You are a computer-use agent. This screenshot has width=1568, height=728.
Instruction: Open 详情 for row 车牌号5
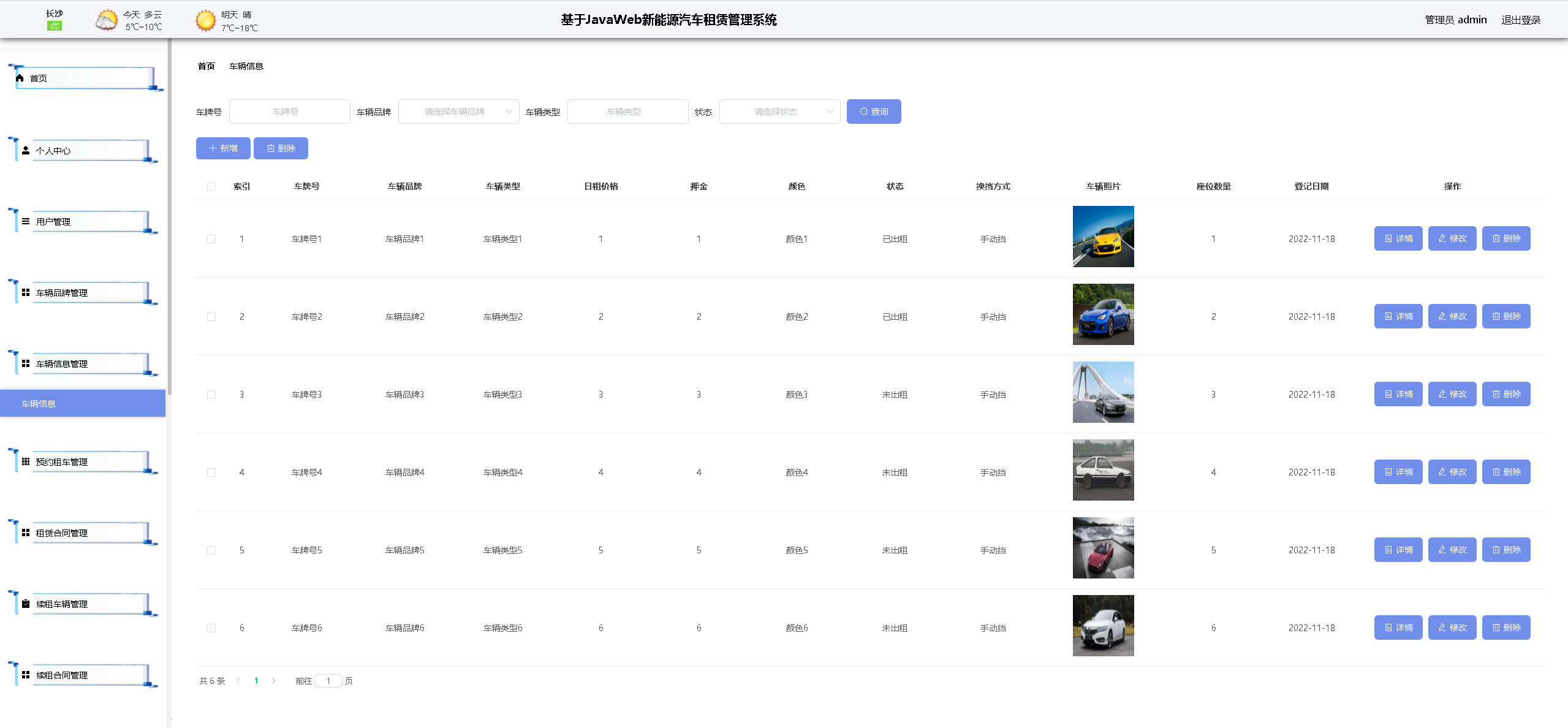(1398, 550)
